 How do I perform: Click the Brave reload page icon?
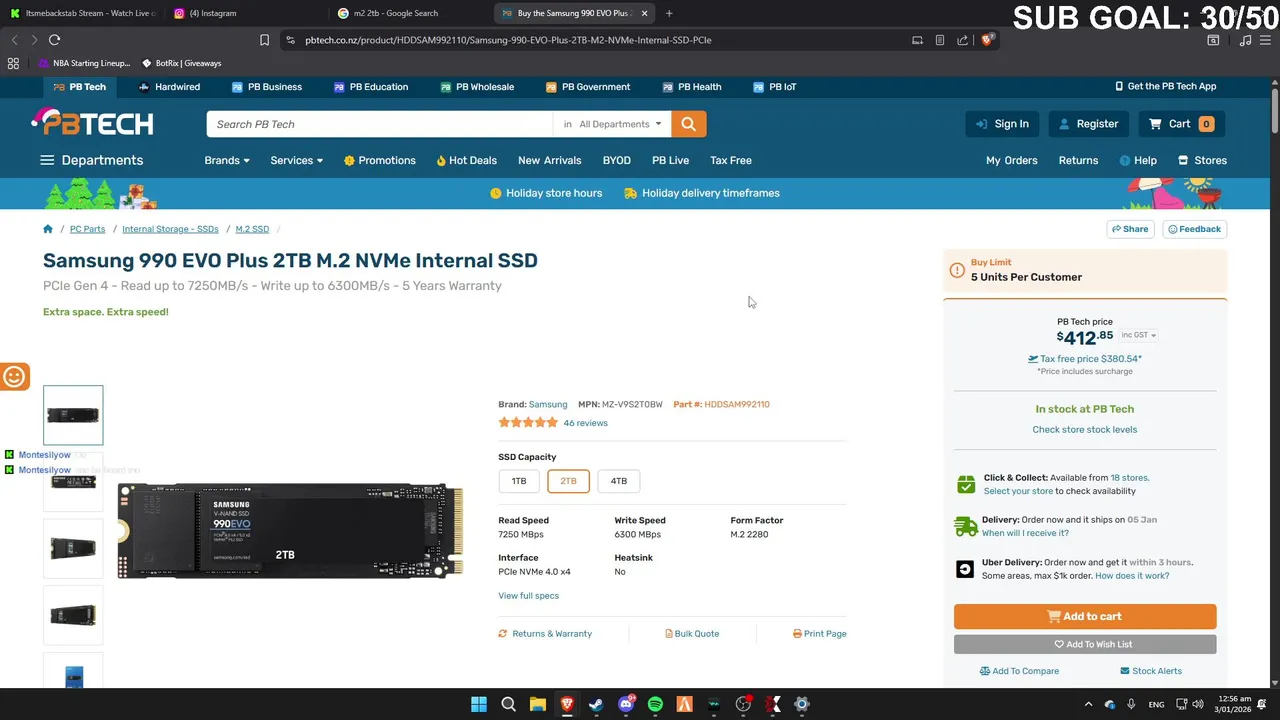tap(54, 40)
